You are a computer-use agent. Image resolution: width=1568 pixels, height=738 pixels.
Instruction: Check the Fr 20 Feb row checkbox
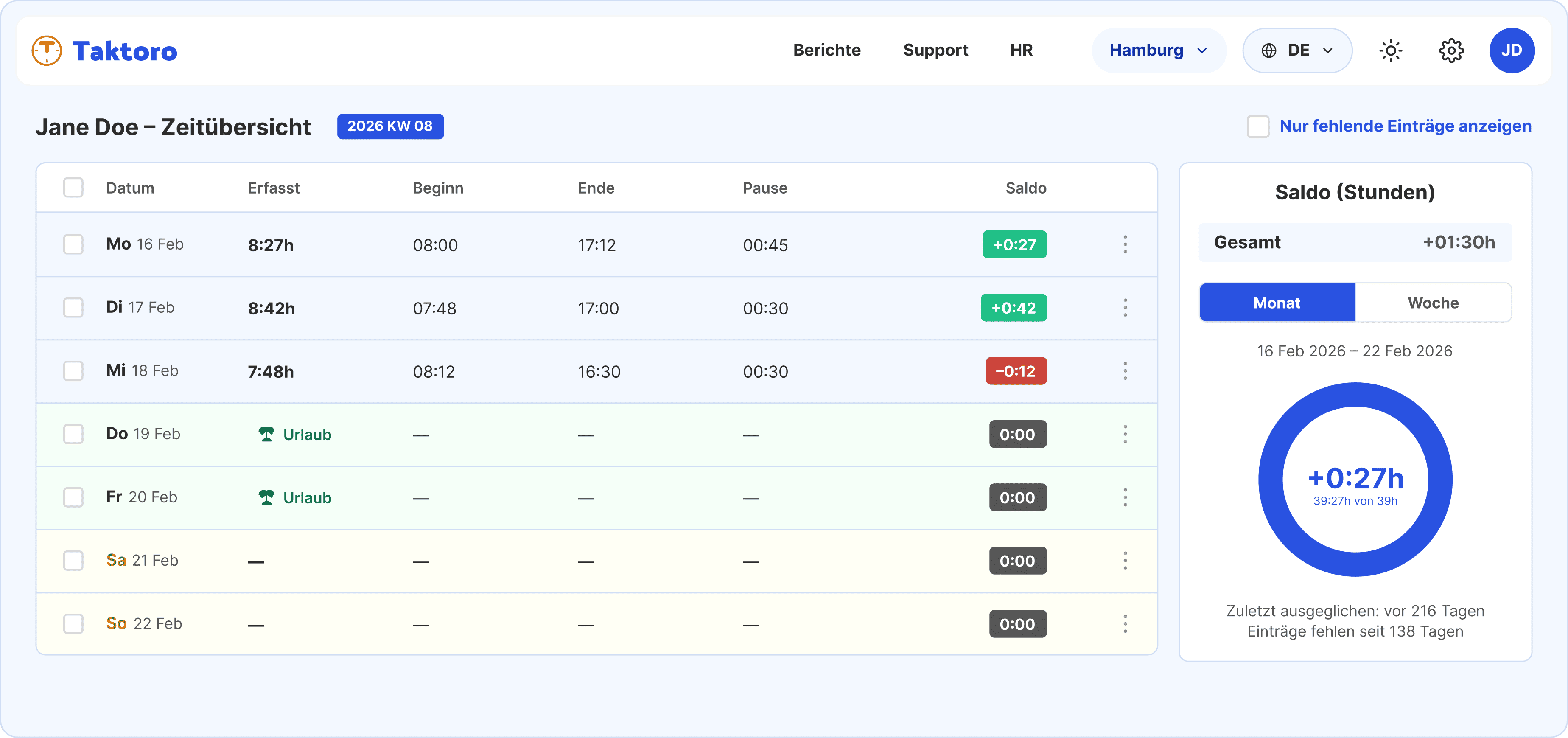[x=74, y=497]
